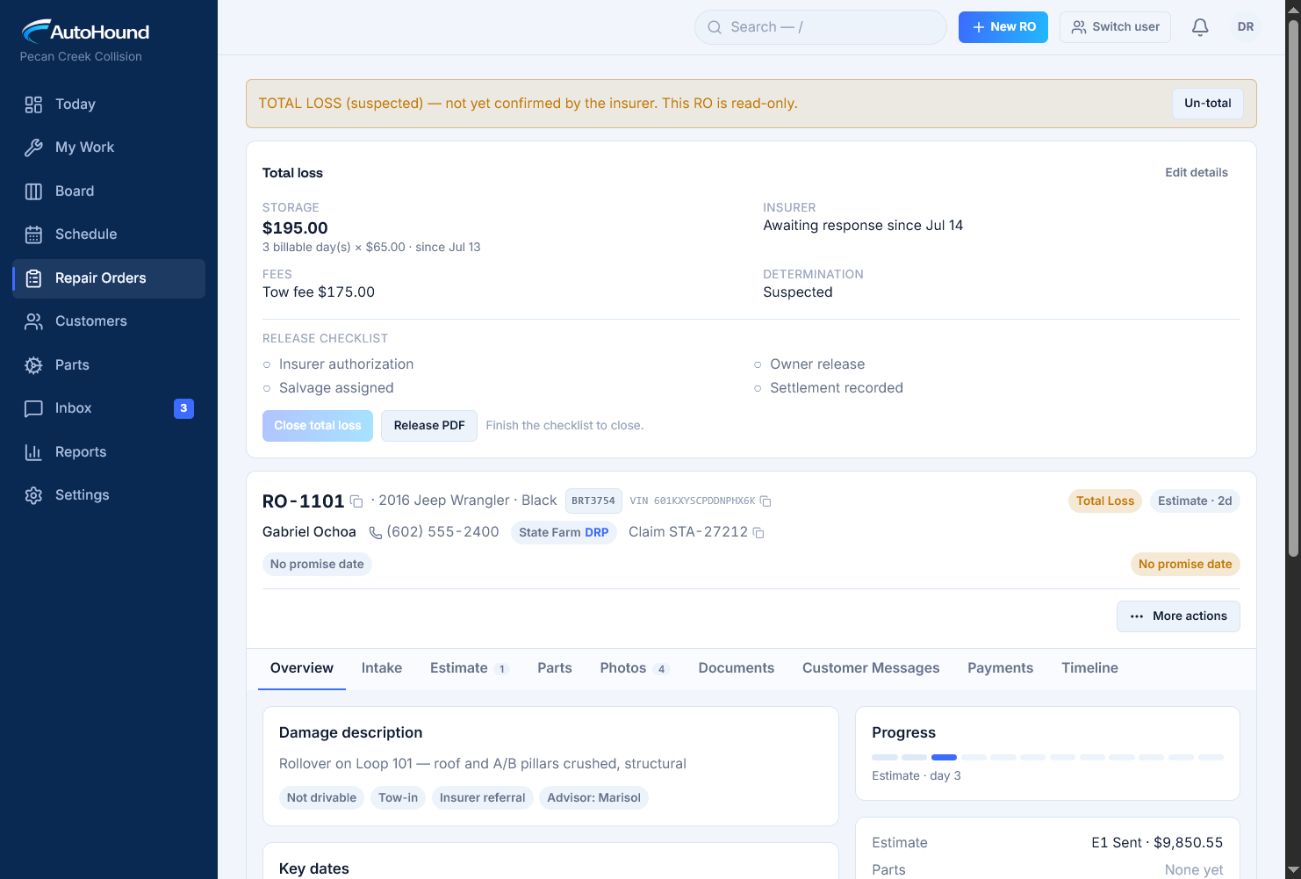Viewport: 1301px width, 879px height.
Task: Click Advisor: Marisol tag
Action: click(x=594, y=797)
